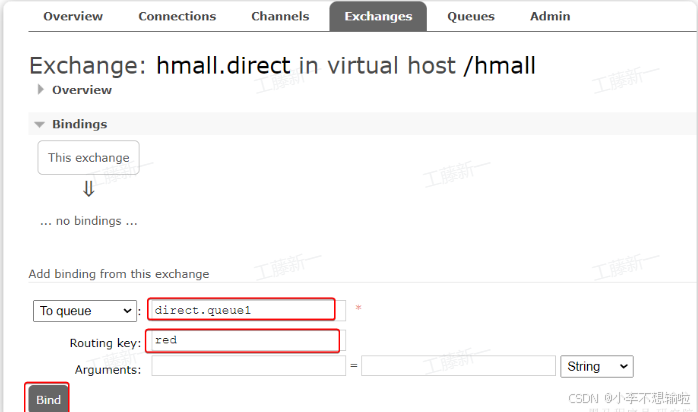Collapse the Bindings section triangle
The width and height of the screenshot is (698, 412).
(x=40, y=125)
